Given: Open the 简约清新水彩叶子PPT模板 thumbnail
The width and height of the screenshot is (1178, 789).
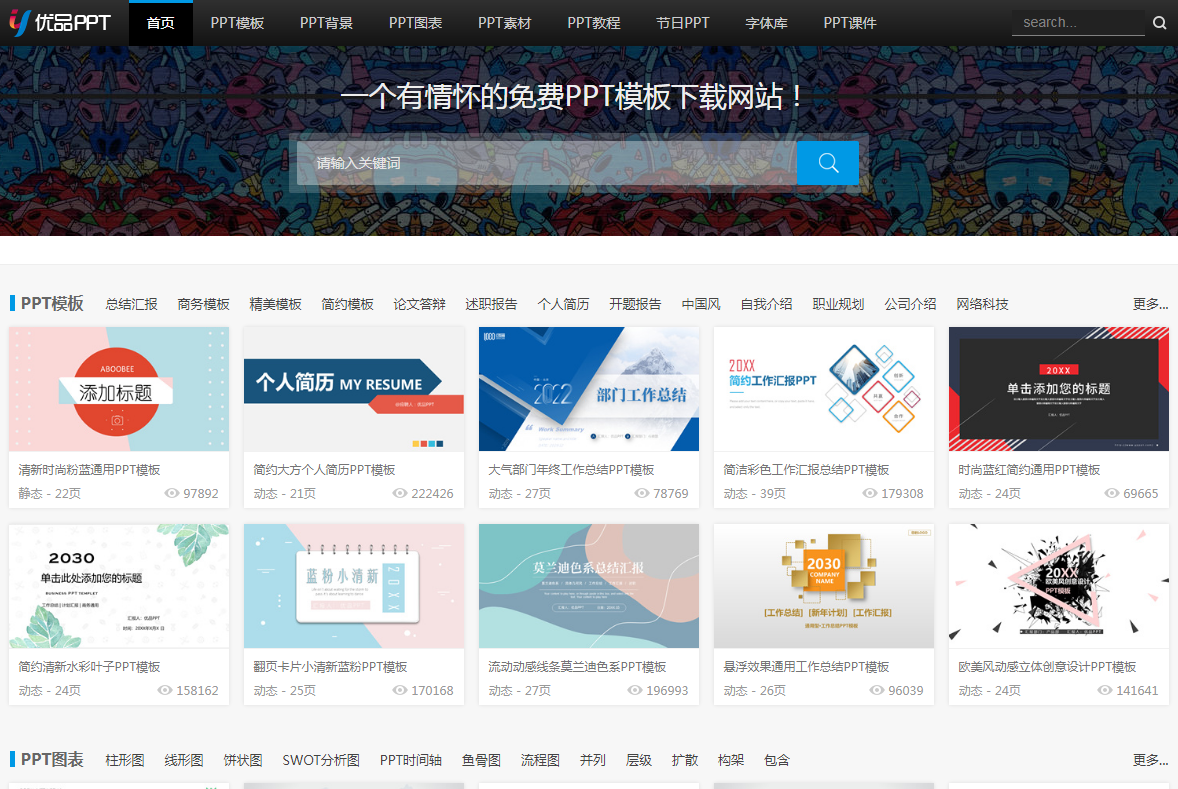Looking at the screenshot, I should coord(118,586).
